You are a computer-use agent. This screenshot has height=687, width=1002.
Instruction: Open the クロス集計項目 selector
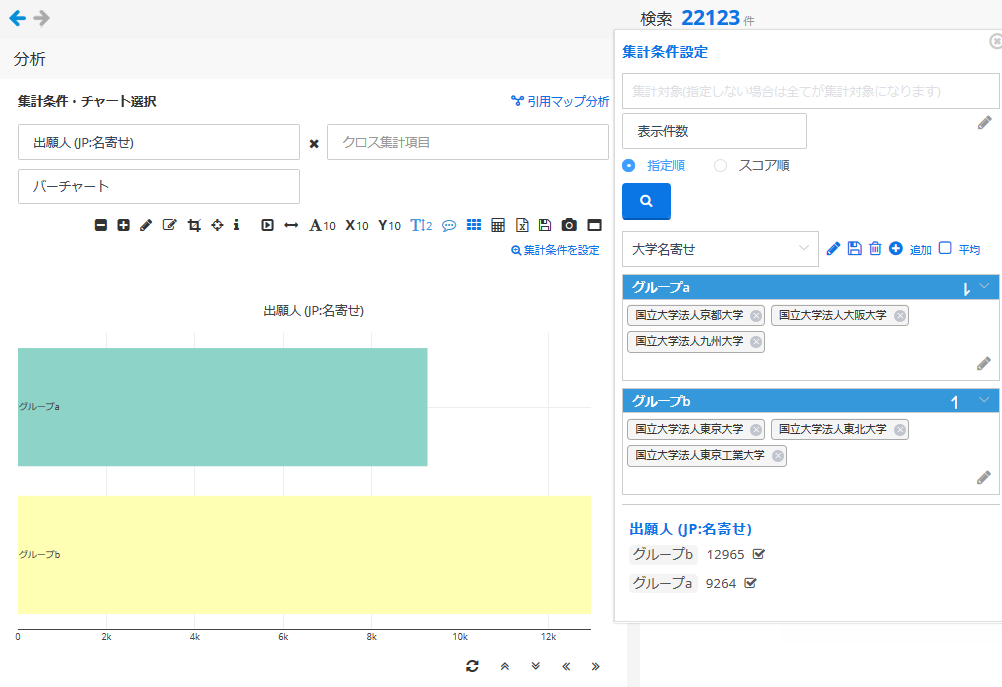coord(468,142)
